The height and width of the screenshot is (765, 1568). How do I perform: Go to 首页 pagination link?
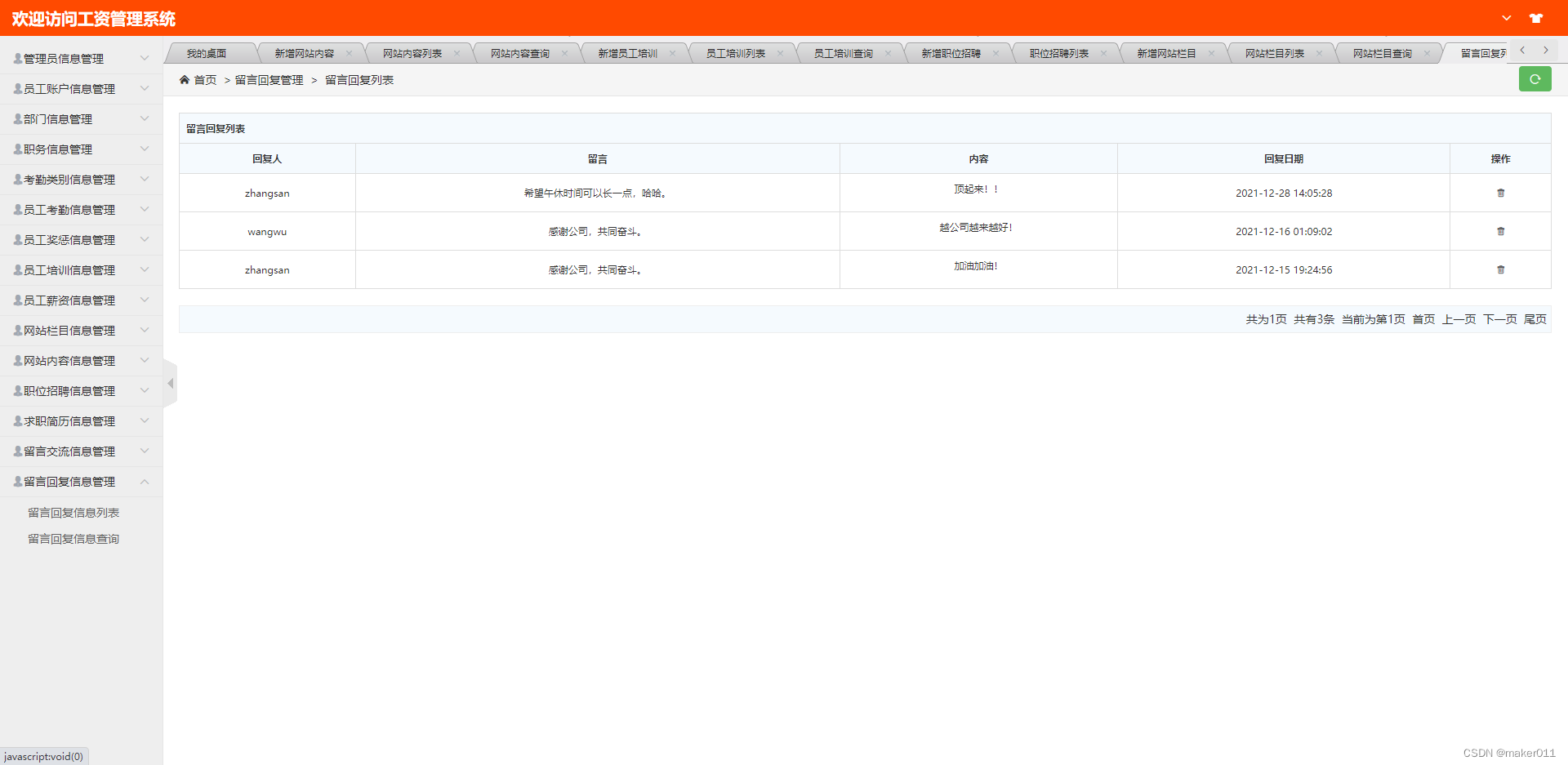pyautogui.click(x=1423, y=319)
